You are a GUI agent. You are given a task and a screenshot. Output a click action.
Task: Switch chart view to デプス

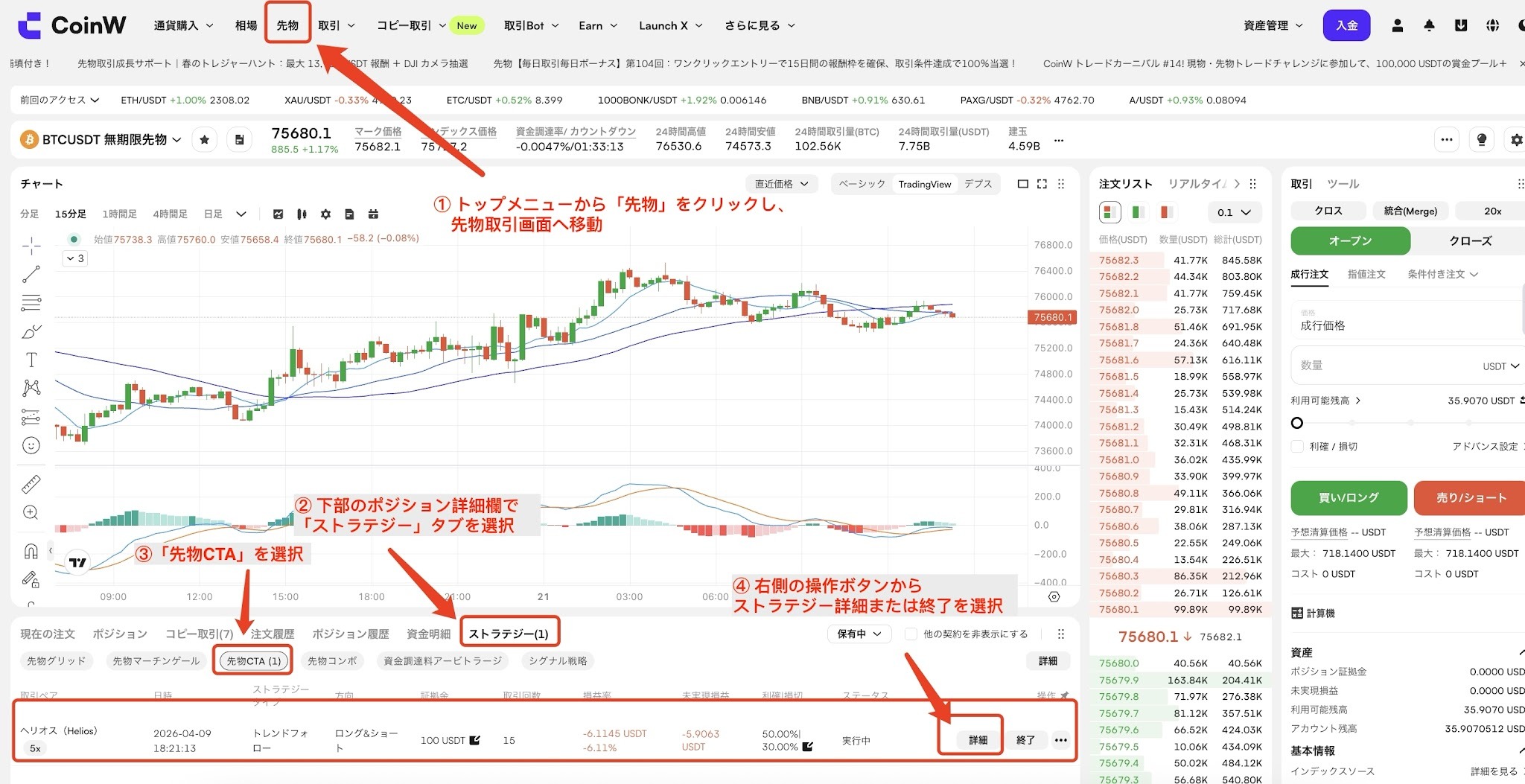[978, 184]
